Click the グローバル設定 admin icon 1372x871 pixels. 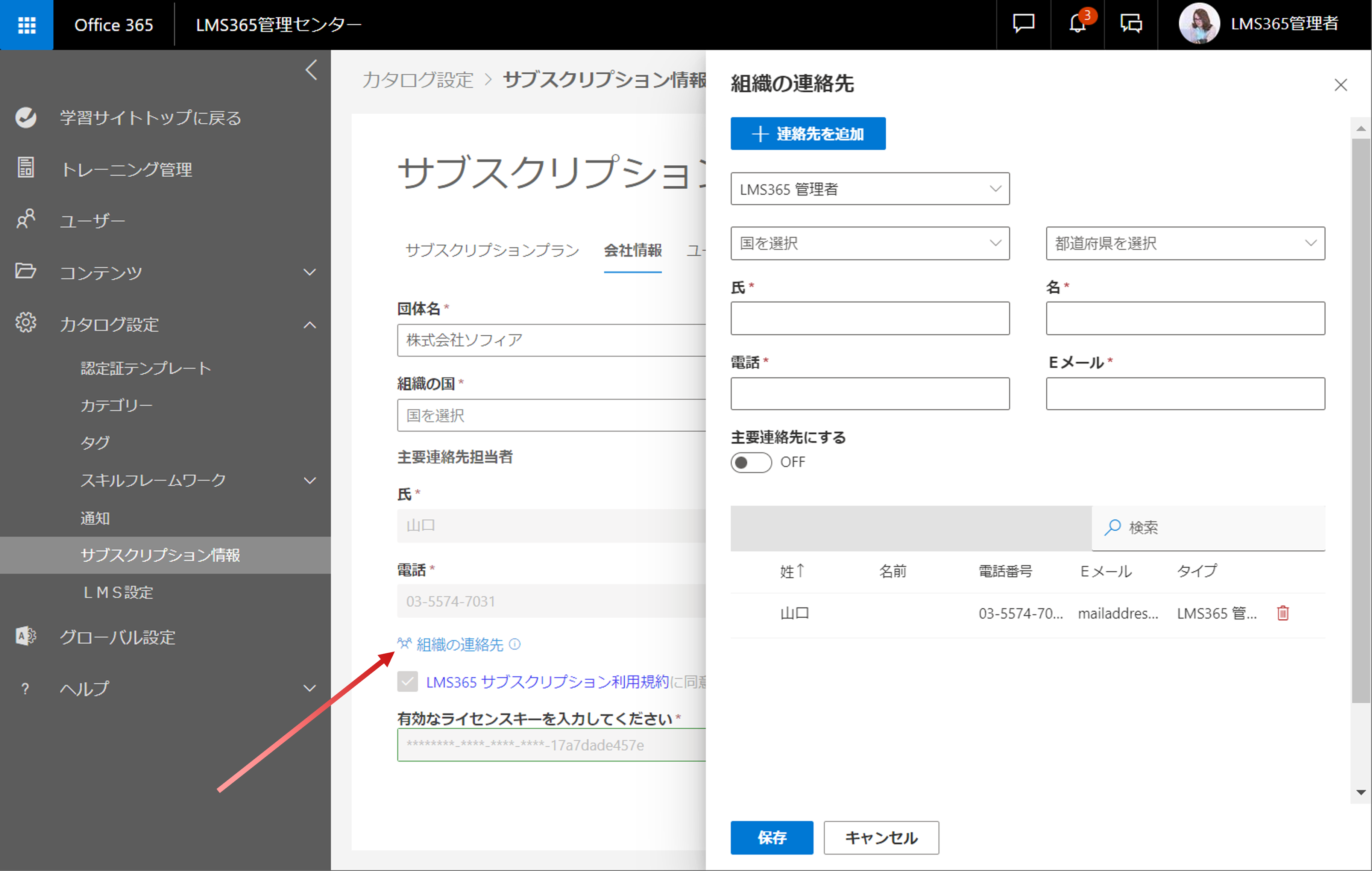pos(26,636)
